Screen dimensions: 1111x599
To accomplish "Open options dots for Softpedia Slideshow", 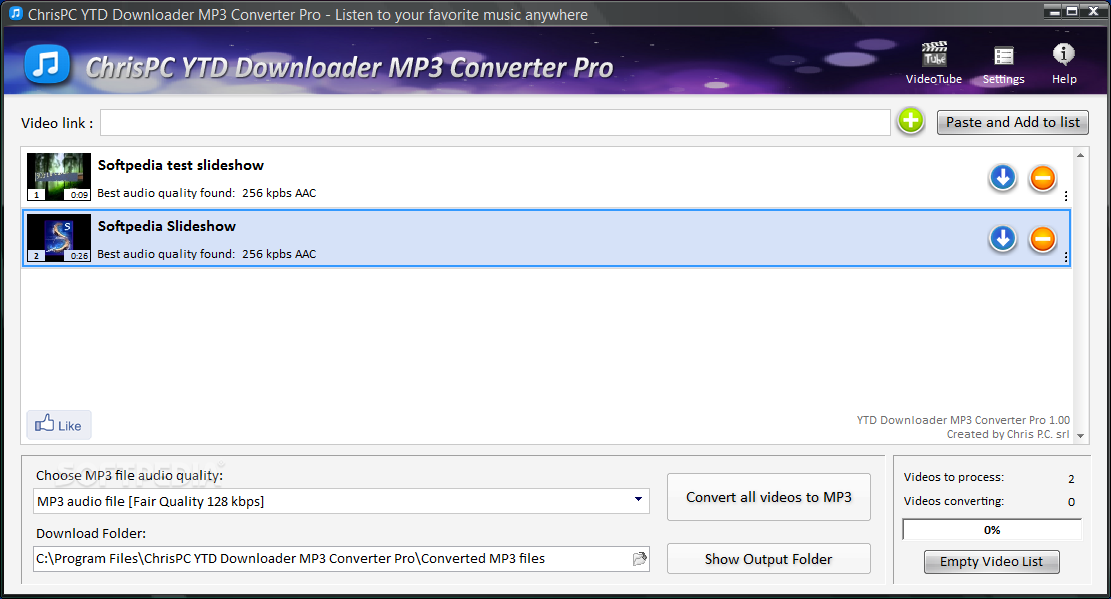I will 1066,257.
